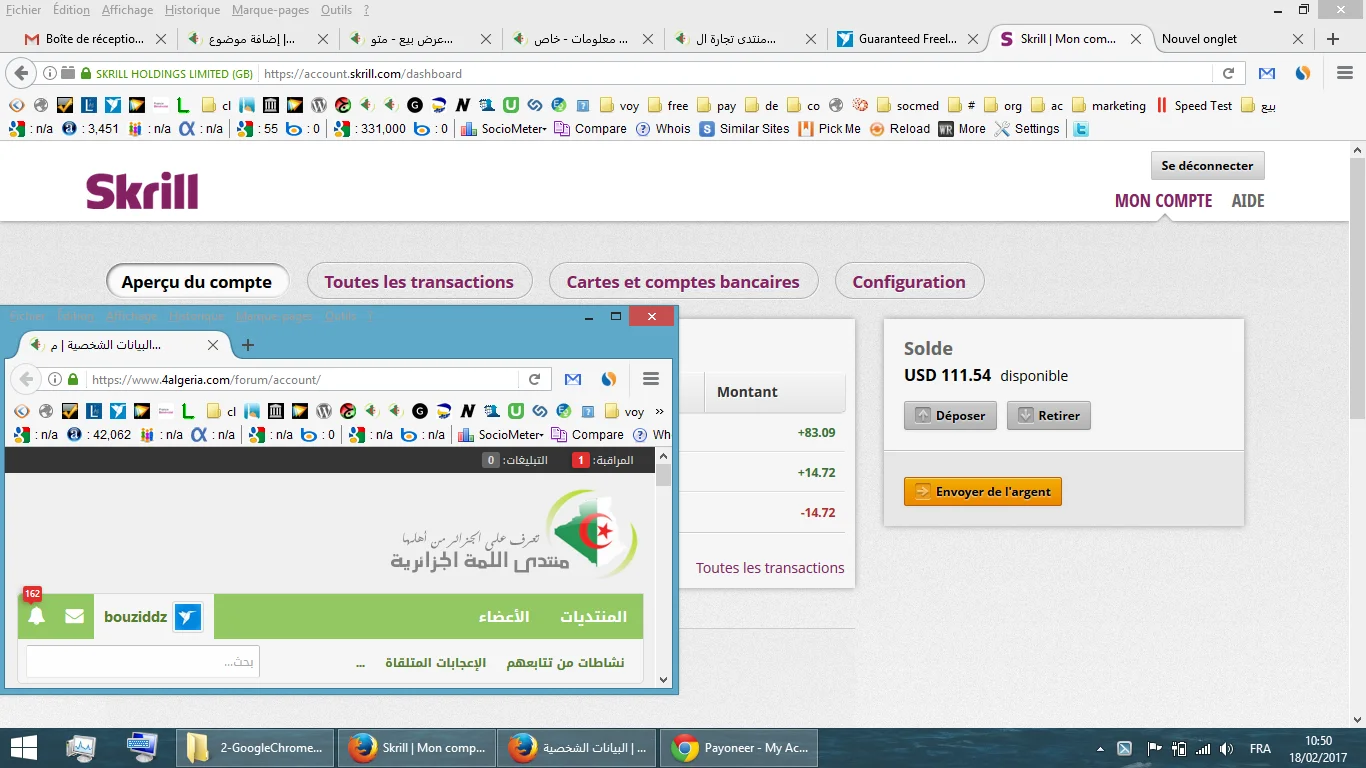Click Envoyer de l'argent button
The height and width of the screenshot is (768, 1366).
coord(982,492)
